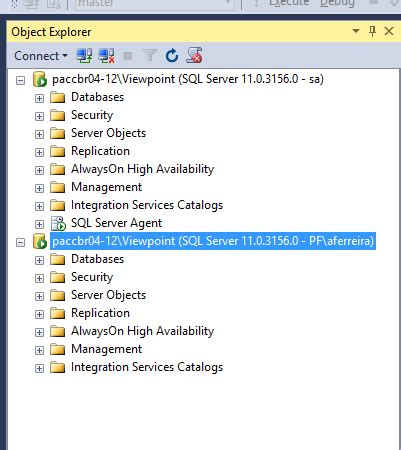Select Replication text under PF\aferreira connection
This screenshot has height=450, width=401.
tap(100, 313)
